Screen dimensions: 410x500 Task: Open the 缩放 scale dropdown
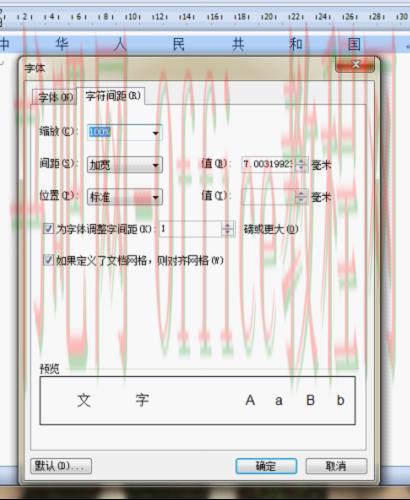[155, 133]
